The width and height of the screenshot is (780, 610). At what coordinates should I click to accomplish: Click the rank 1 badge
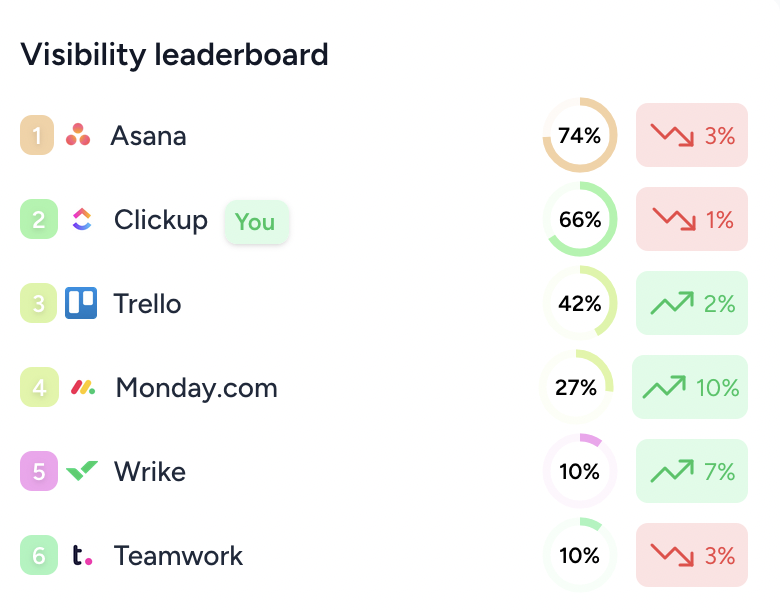[x=37, y=135]
